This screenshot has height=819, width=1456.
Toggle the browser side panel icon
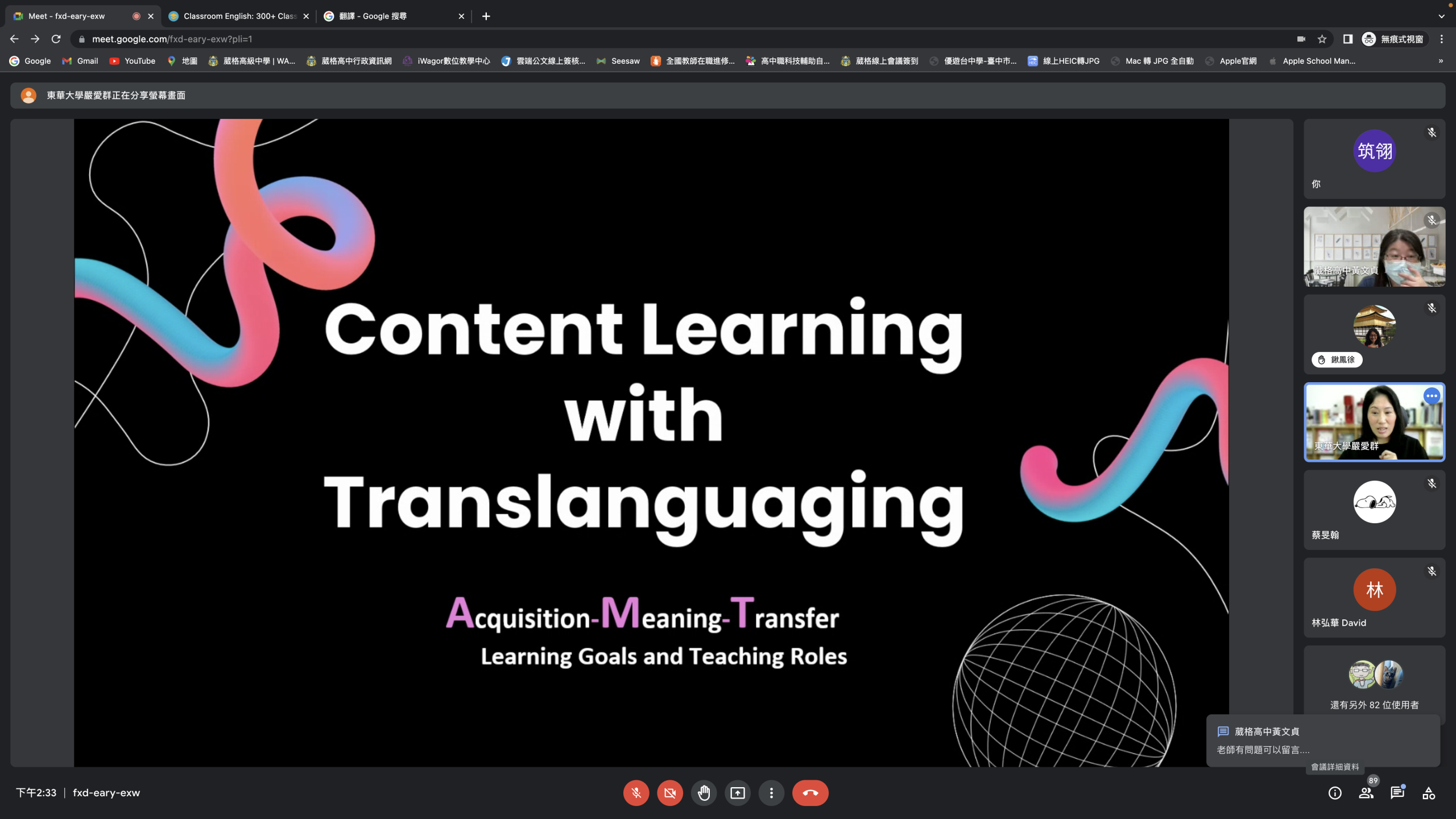(1347, 39)
